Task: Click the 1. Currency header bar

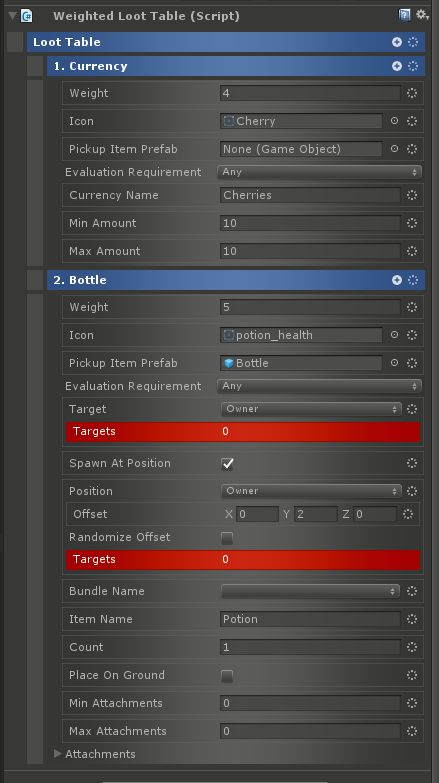Action: pyautogui.click(x=236, y=66)
